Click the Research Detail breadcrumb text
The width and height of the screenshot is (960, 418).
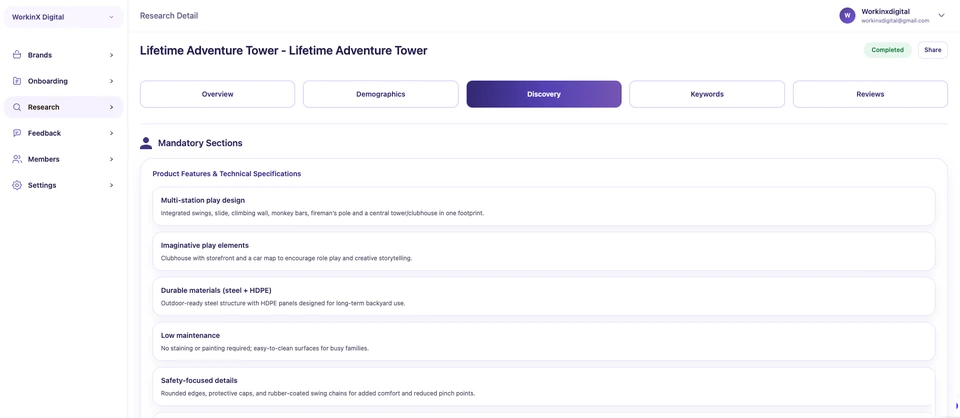coord(169,16)
